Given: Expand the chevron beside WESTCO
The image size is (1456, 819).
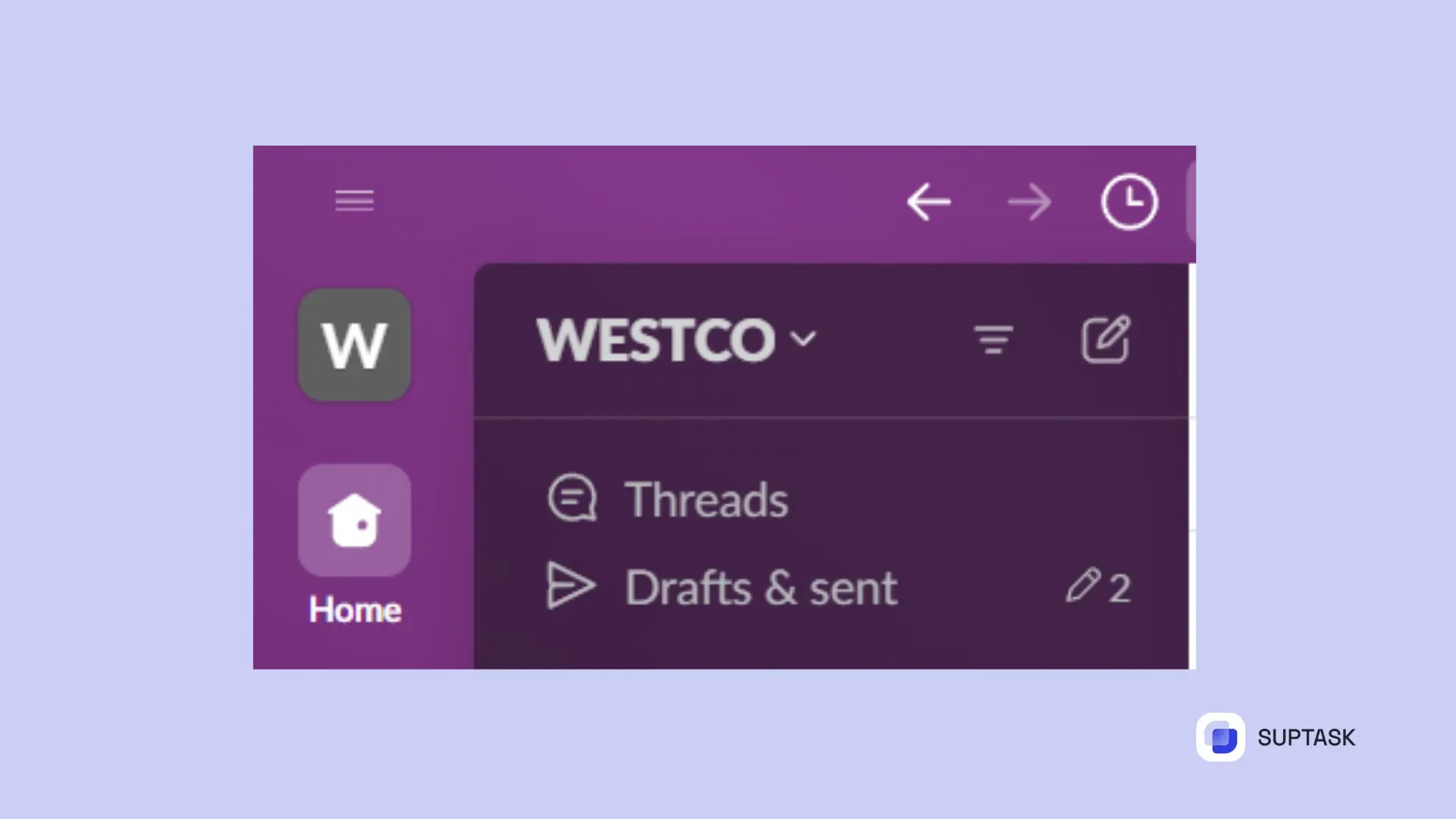Looking at the screenshot, I should [x=803, y=338].
